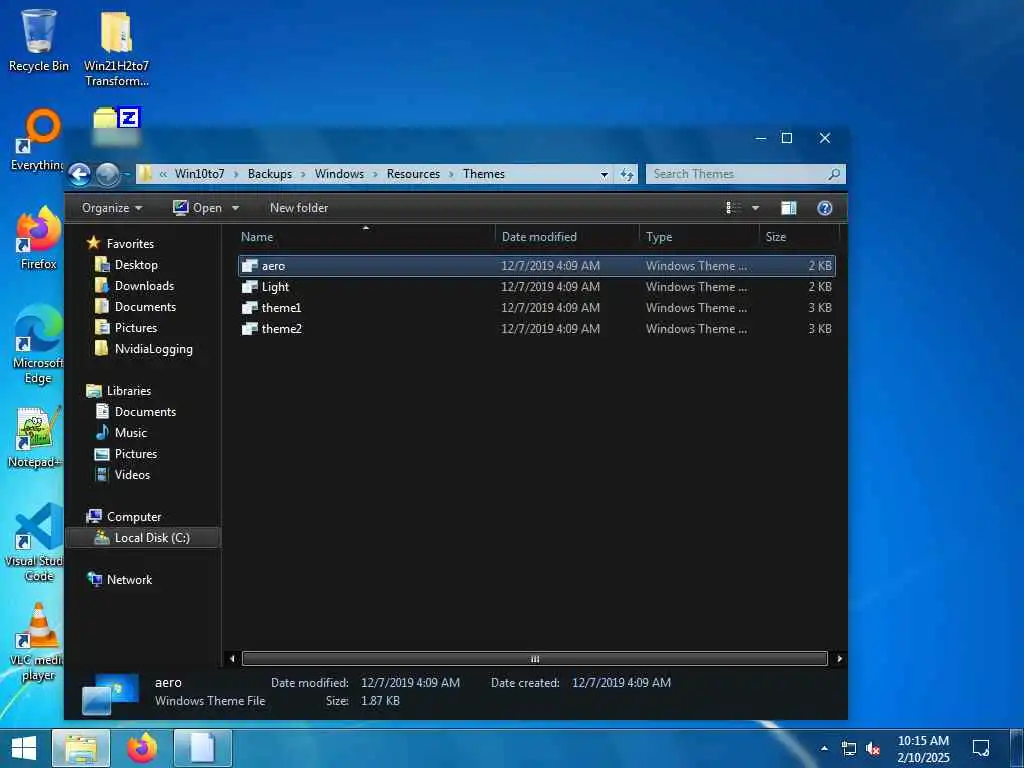Open the Windows Start button

[x=24, y=748]
